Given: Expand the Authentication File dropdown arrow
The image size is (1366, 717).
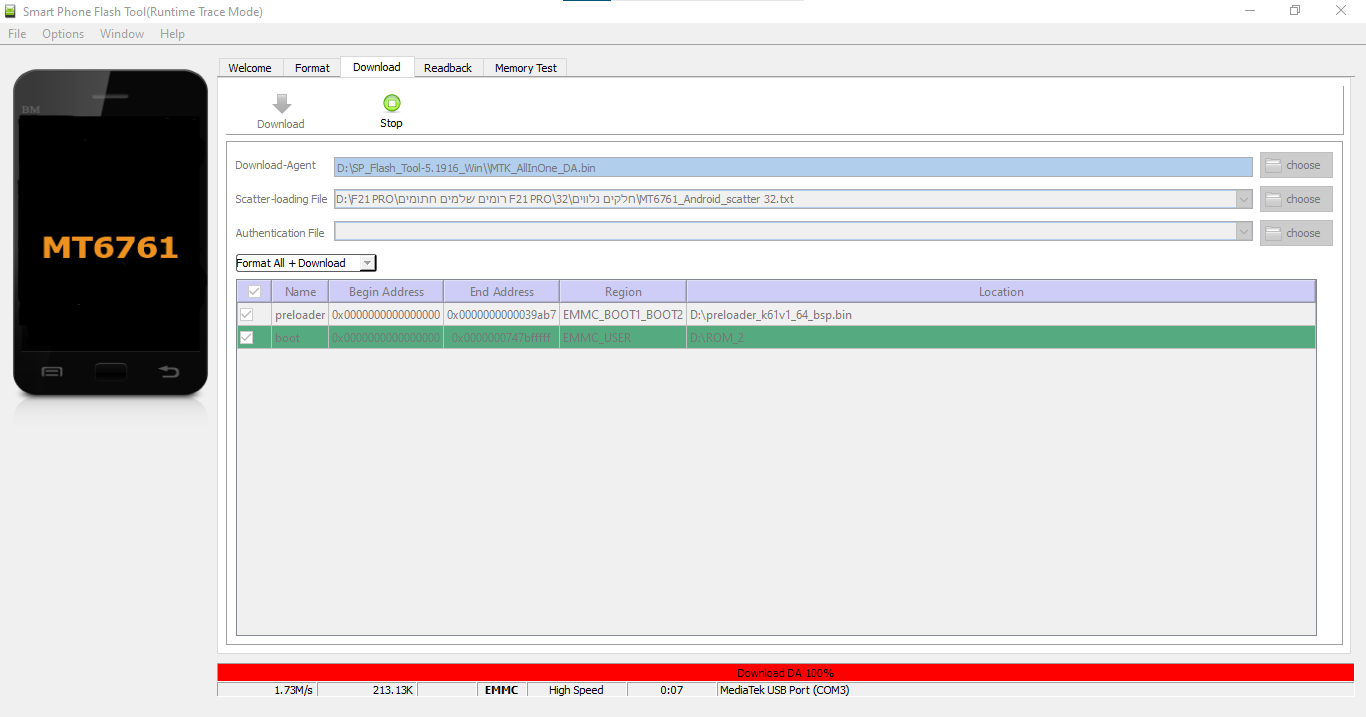Looking at the screenshot, I should point(1243,233).
